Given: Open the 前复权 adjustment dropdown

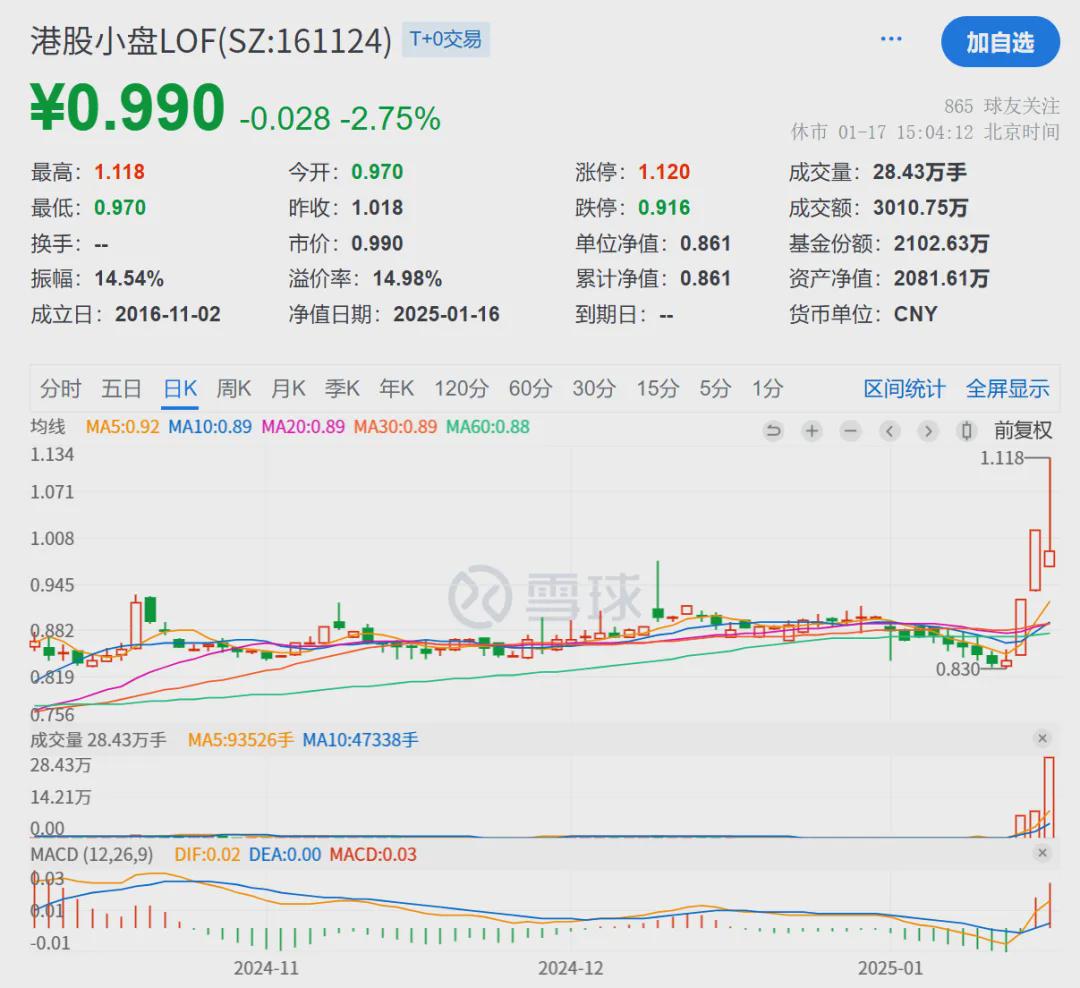Looking at the screenshot, I should (x=1023, y=431).
